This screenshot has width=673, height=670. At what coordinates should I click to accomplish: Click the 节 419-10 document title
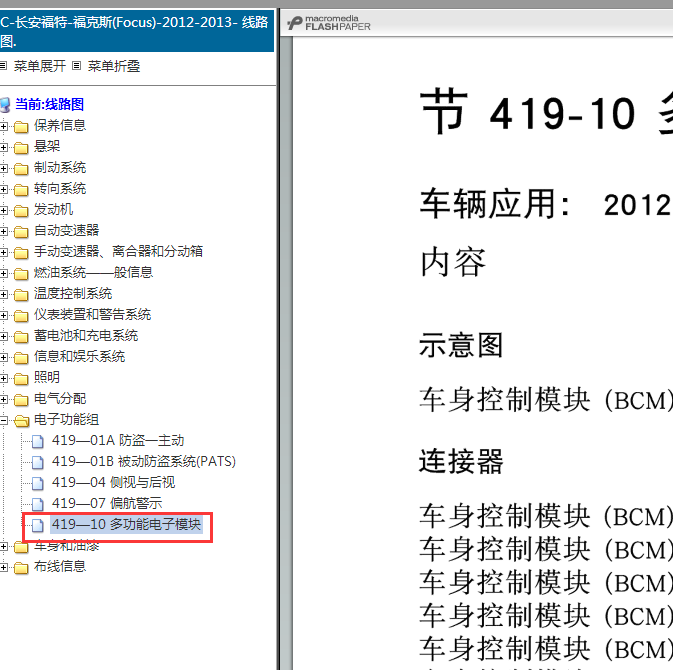[x=546, y=112]
